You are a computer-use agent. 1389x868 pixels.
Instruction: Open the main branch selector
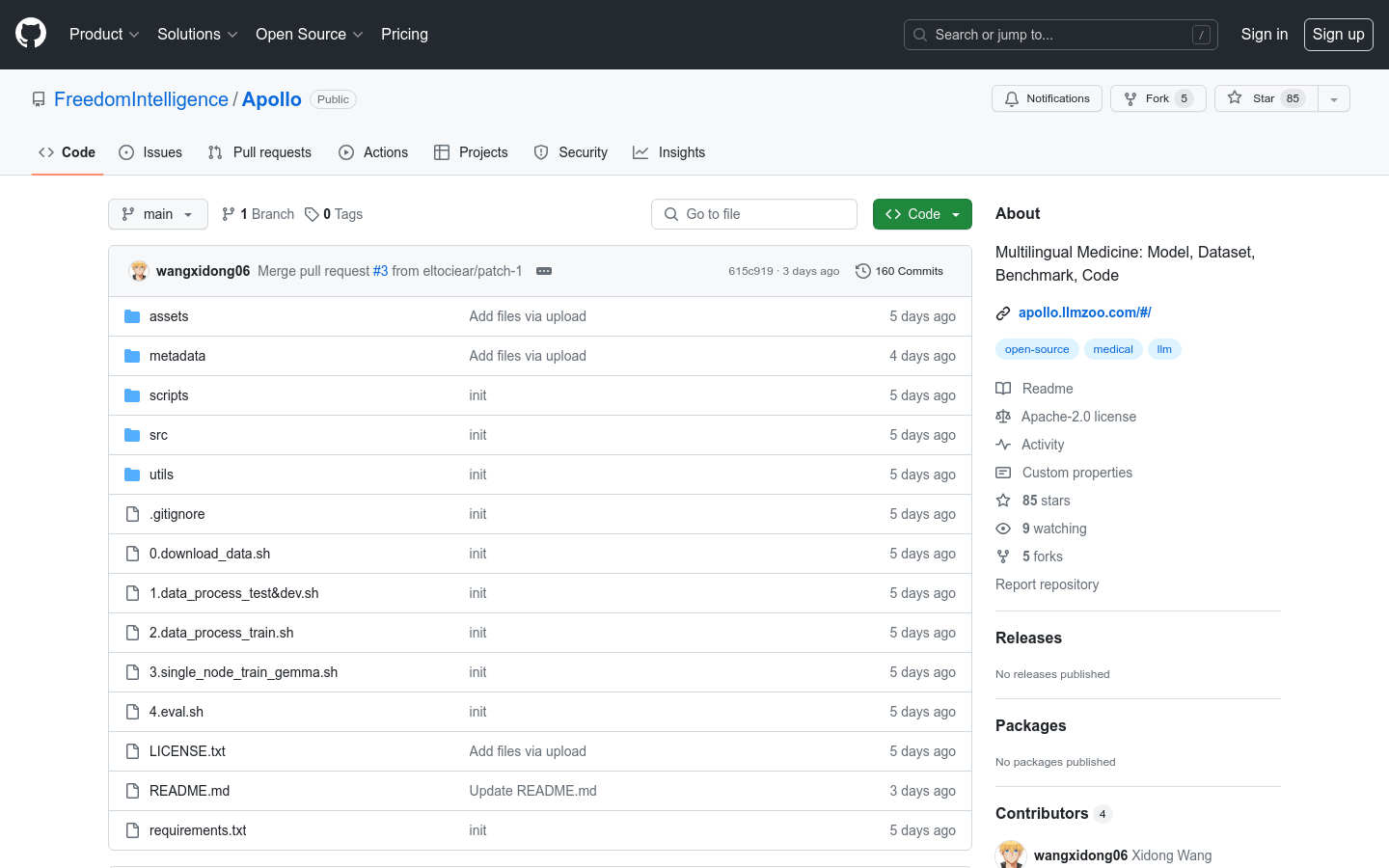[158, 214]
